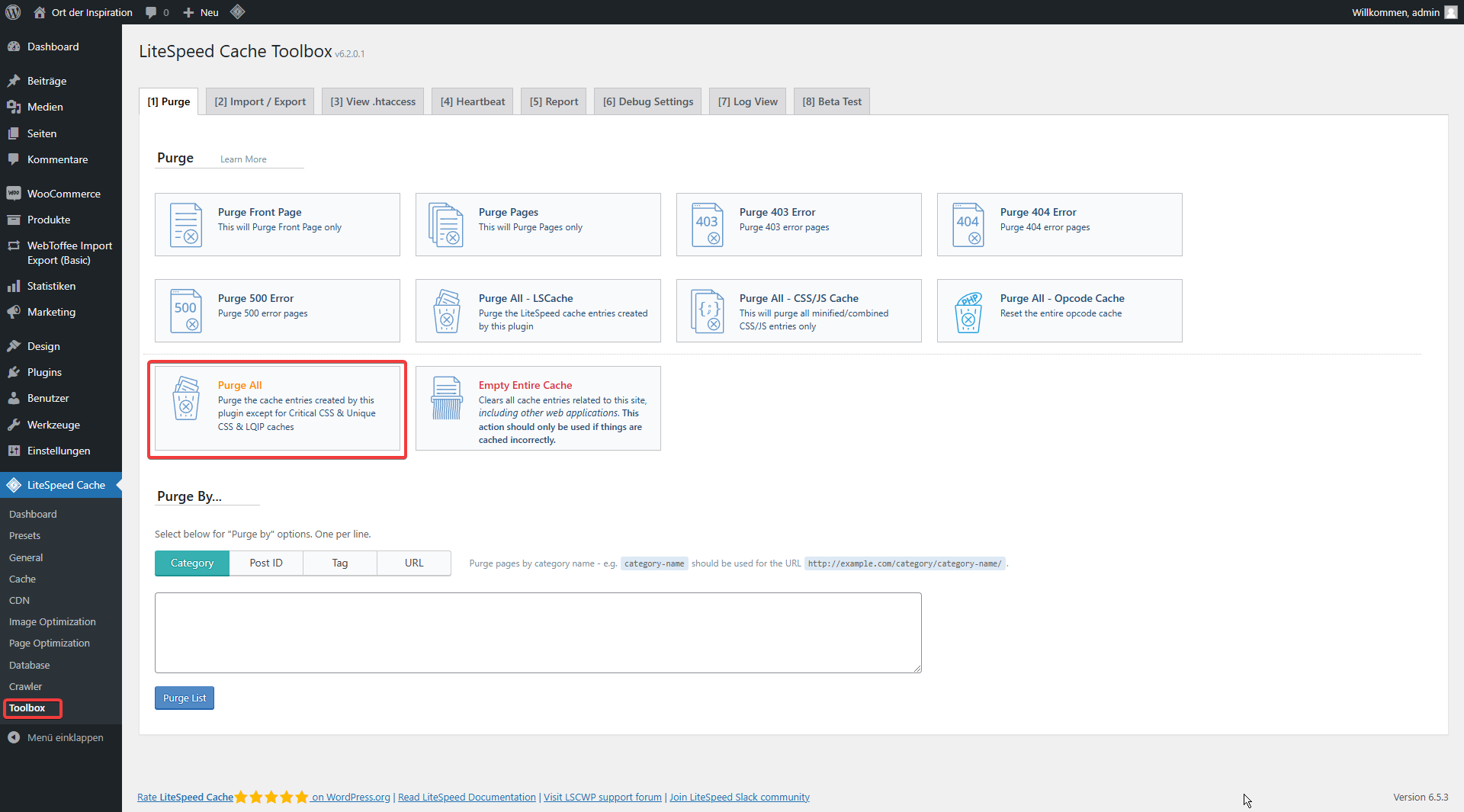Viewport: 1464px width, 812px height.
Task: Open Read LiteSpeed Documentation link
Action: [x=467, y=797]
